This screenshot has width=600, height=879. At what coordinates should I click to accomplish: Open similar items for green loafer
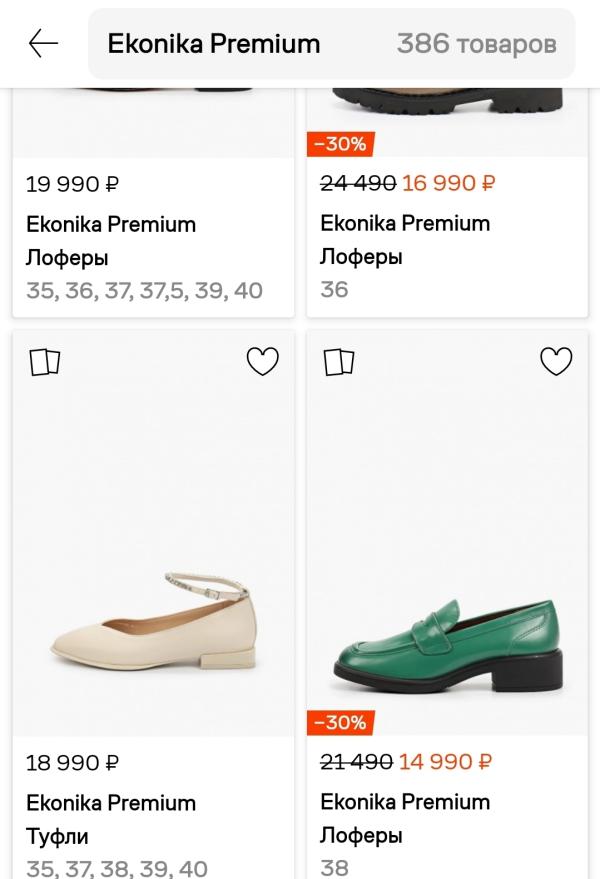coord(340,362)
